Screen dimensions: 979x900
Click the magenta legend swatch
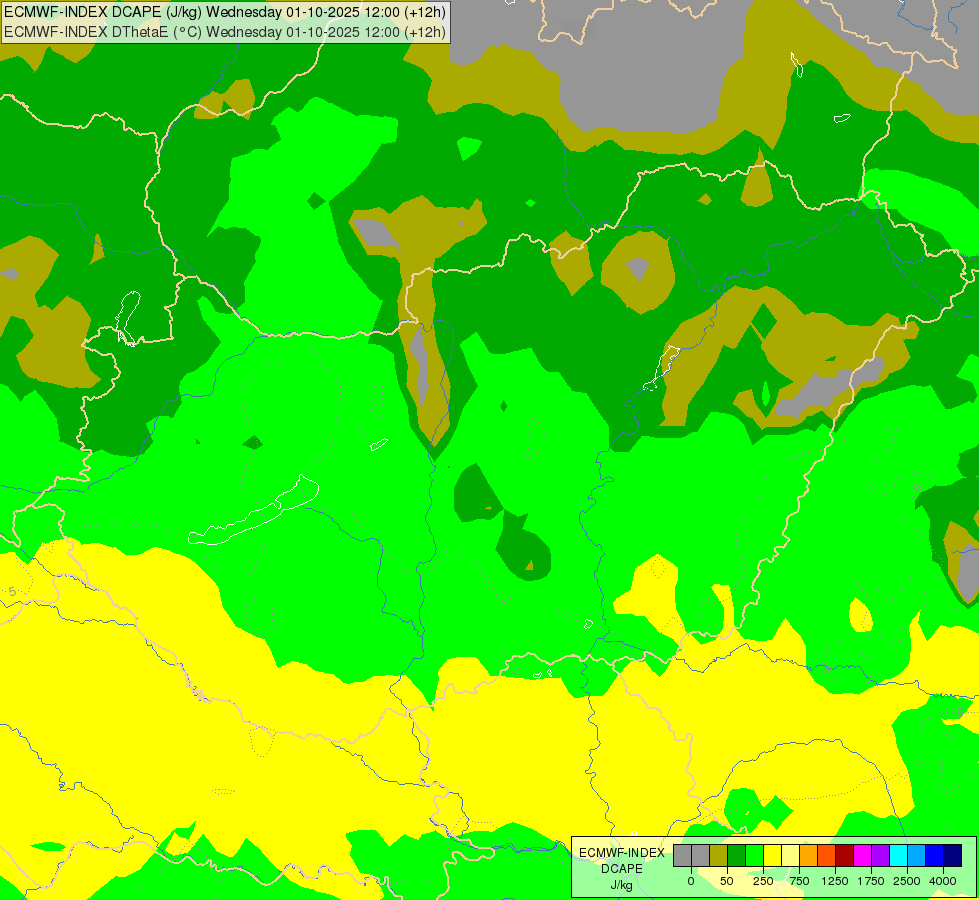click(x=863, y=856)
